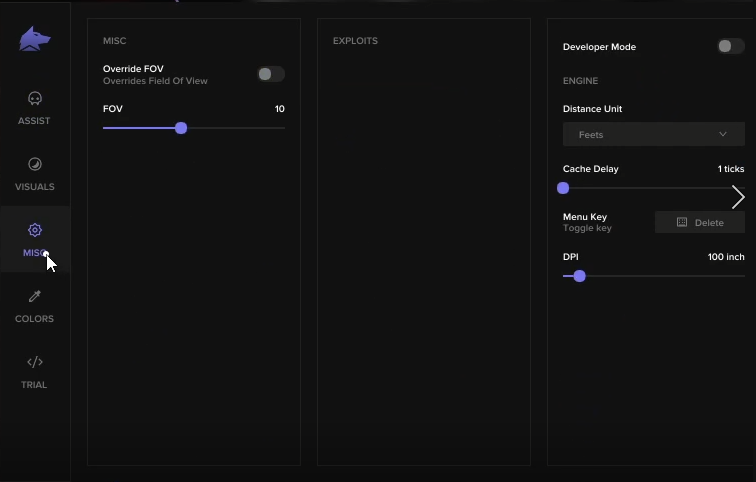This screenshot has width=756, height=482.
Task: Enable the Override FOV toggle
Action: point(270,74)
